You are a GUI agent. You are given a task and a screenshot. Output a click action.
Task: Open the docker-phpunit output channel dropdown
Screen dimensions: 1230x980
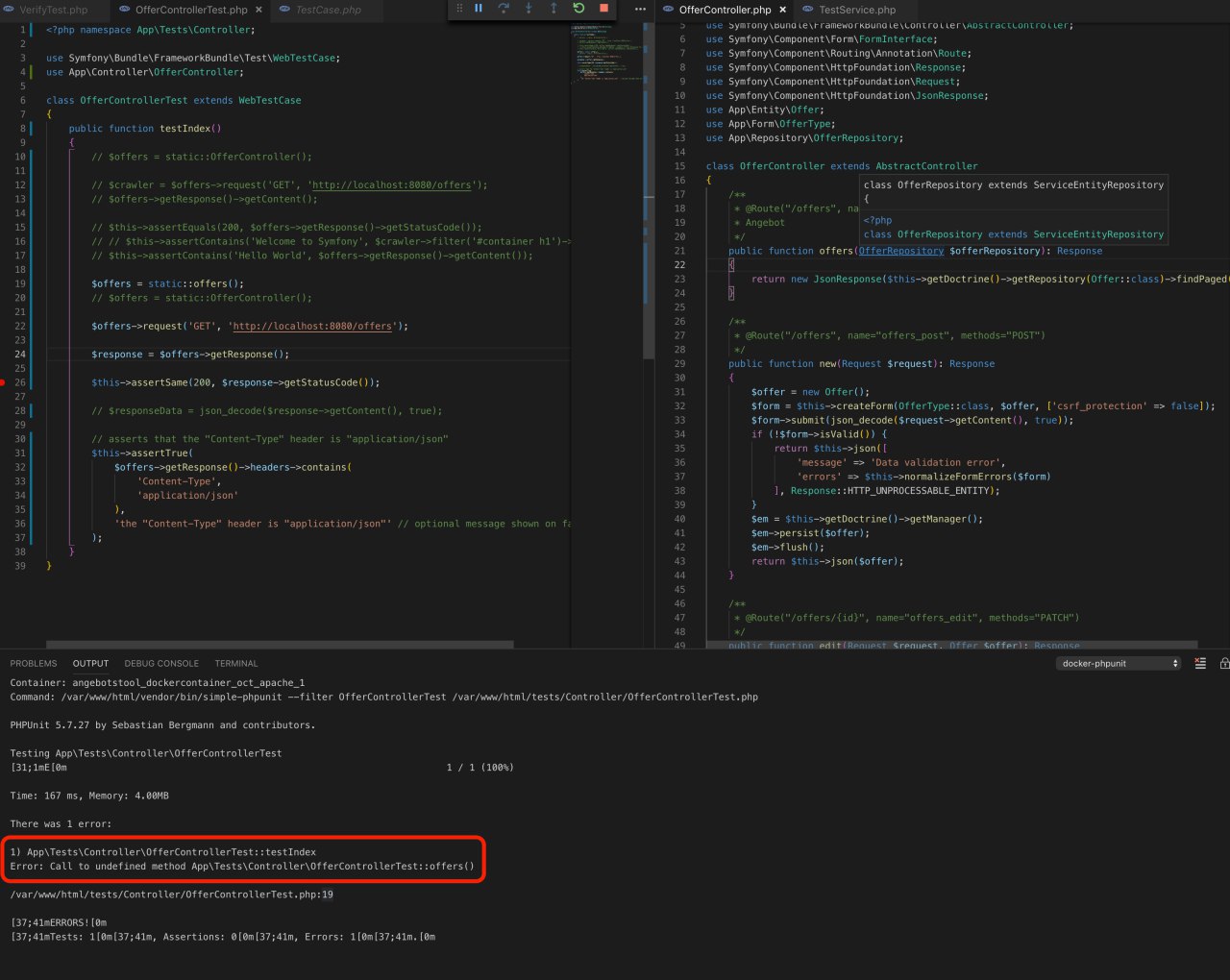pyautogui.click(x=1119, y=663)
